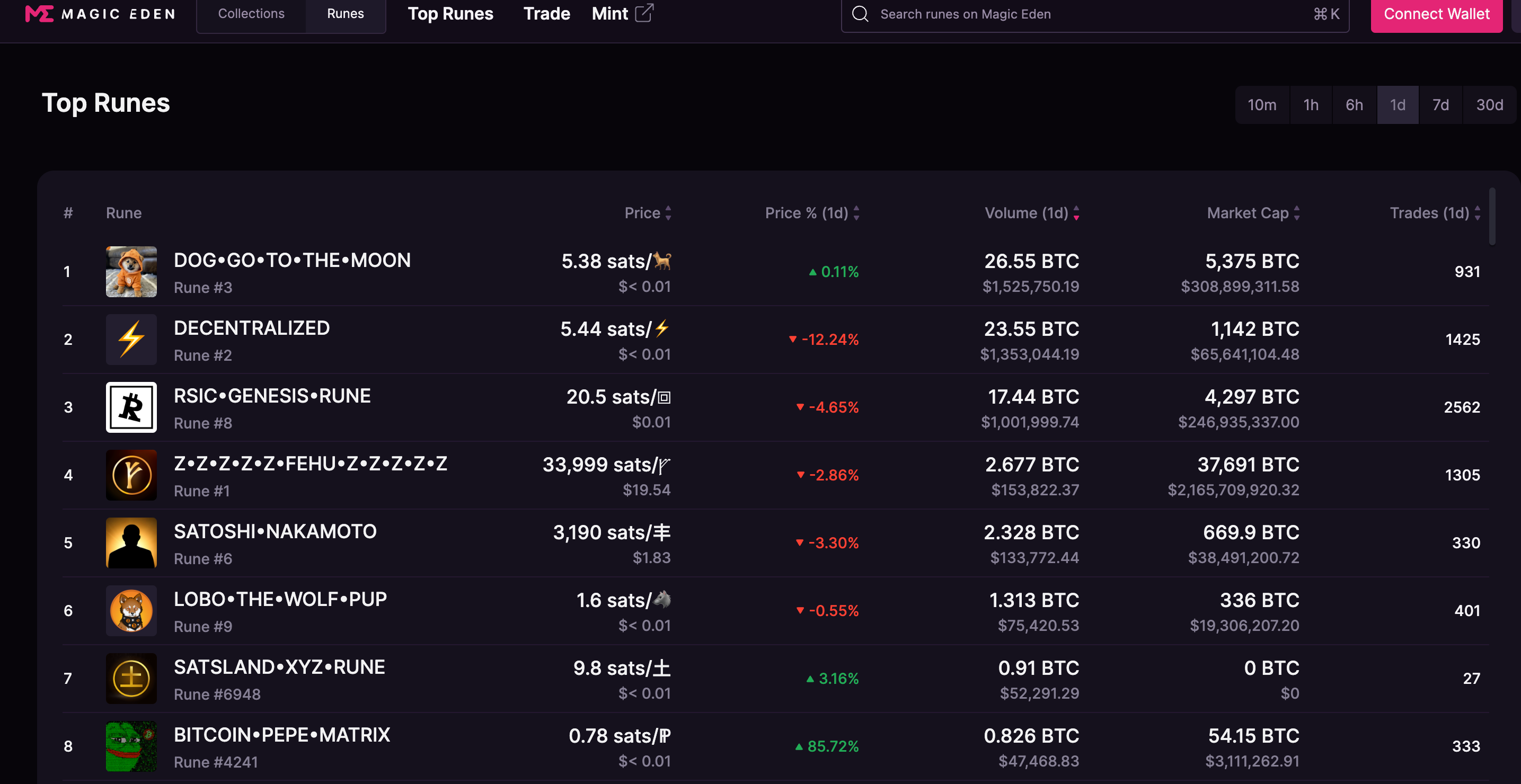Open BITCOIN•PEPE•MATRIX thumbnail

point(131,746)
